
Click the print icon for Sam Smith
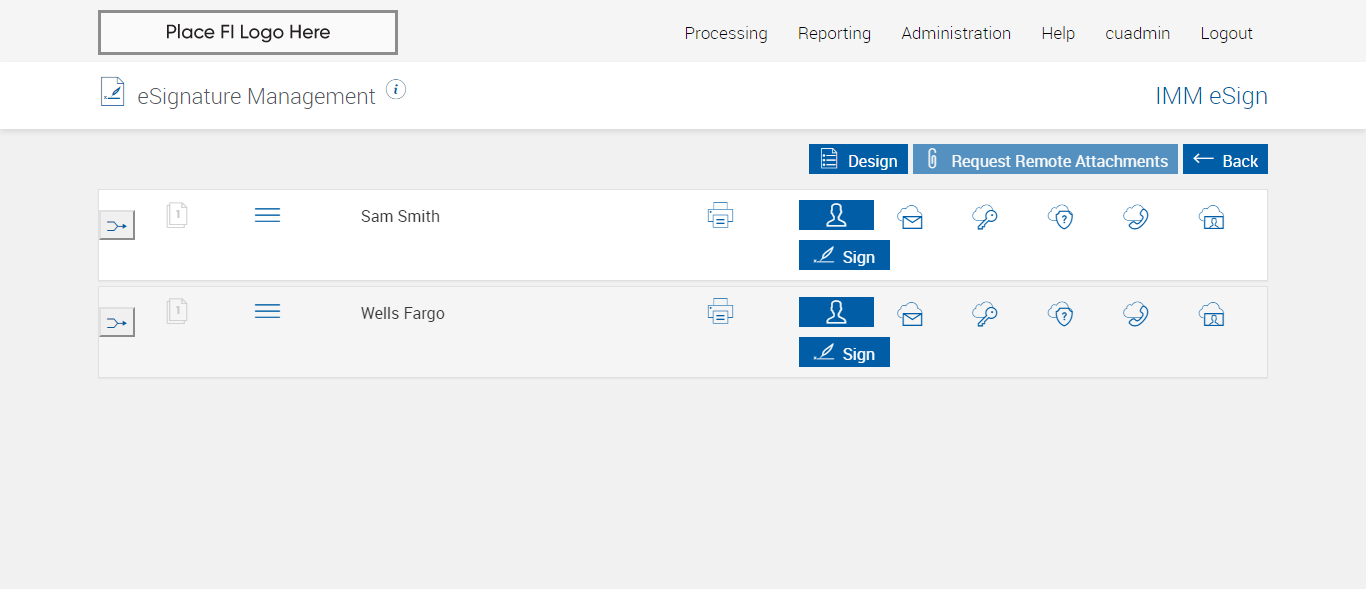click(x=720, y=215)
